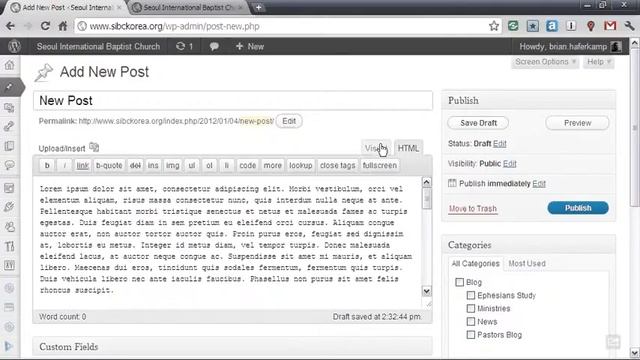Click the blue Publish button
This screenshot has height=360, width=640.
[578, 208]
